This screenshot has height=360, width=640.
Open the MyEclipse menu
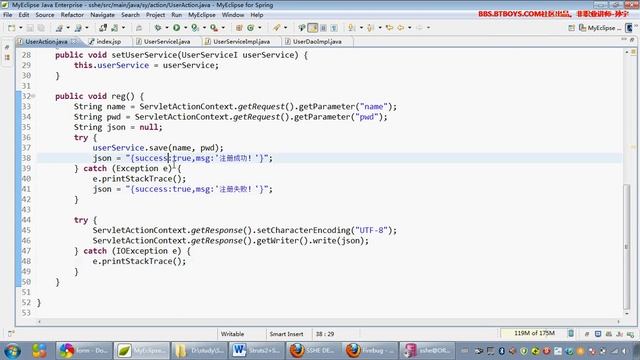click(202, 15)
